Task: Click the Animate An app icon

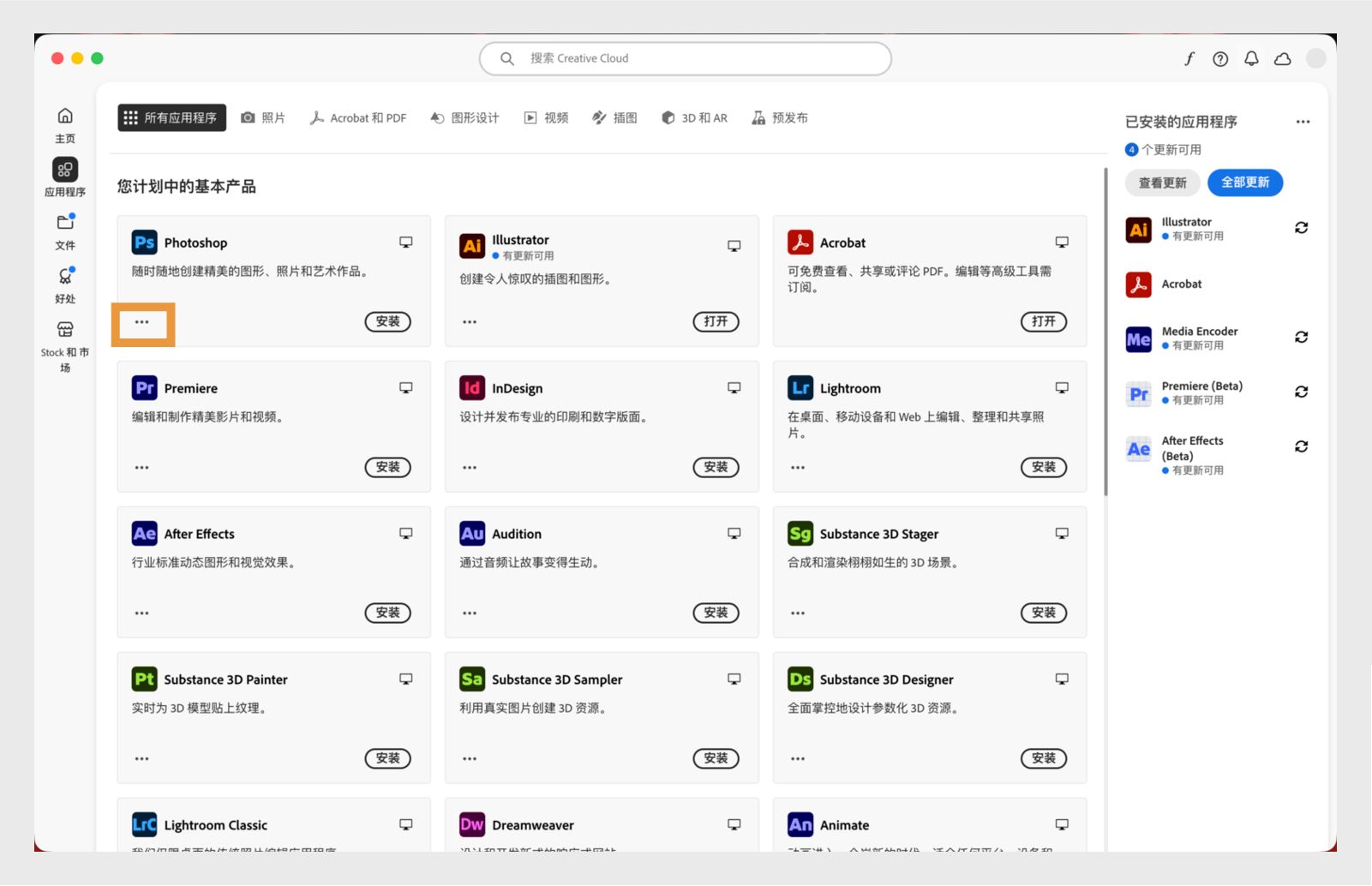Action: (x=800, y=825)
